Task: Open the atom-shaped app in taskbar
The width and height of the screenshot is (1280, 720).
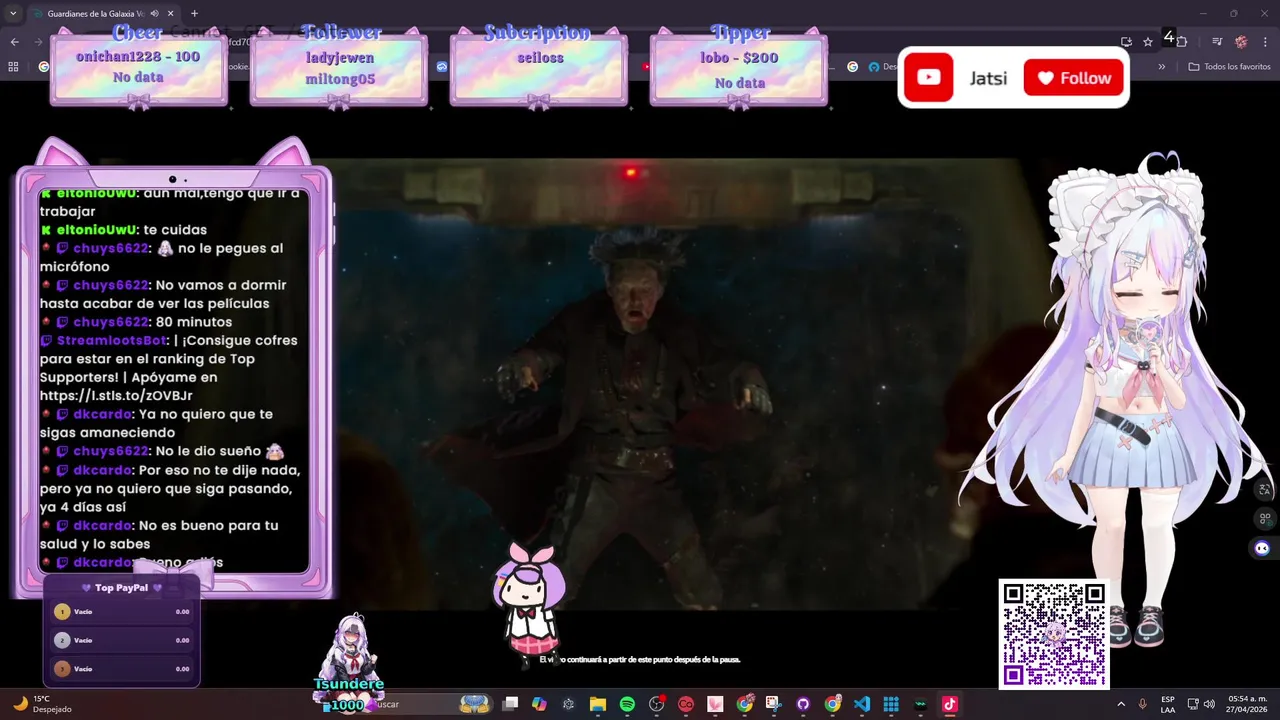Action: 568,704
